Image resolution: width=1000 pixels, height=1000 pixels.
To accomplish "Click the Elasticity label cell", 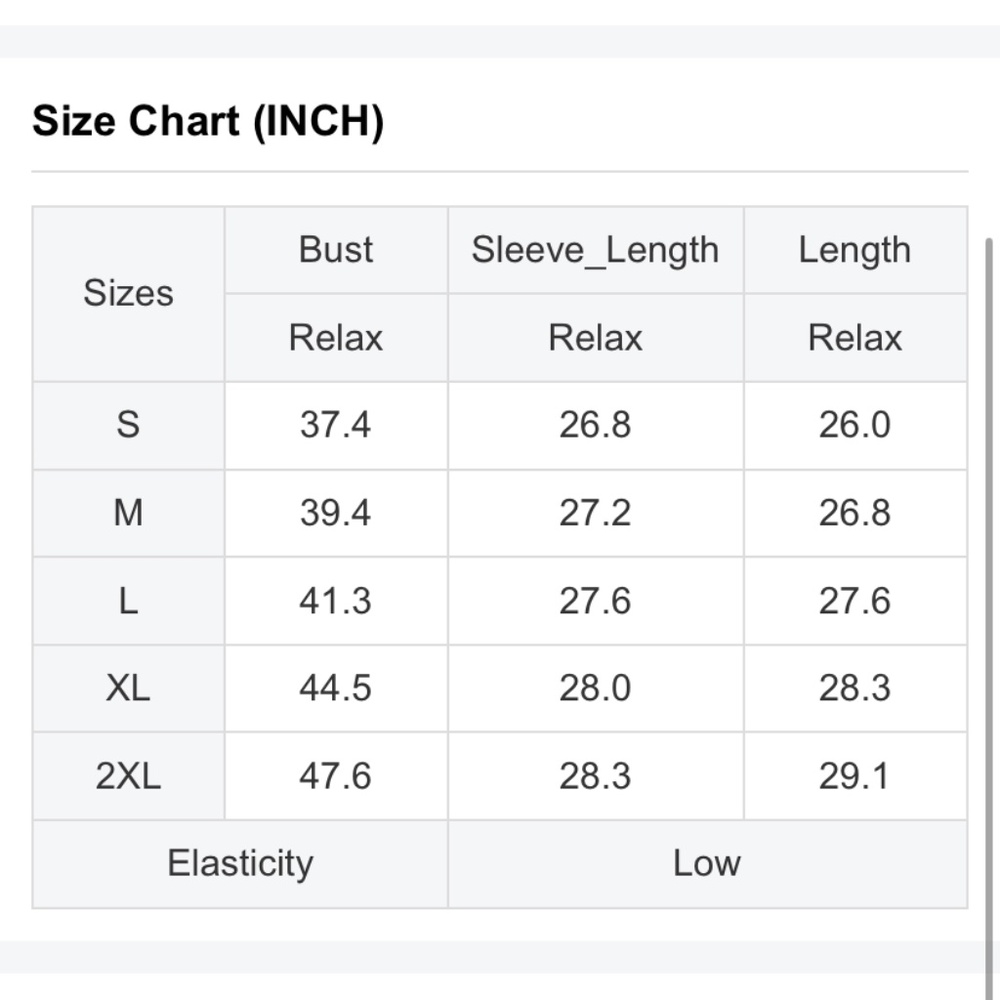I will (x=240, y=864).
